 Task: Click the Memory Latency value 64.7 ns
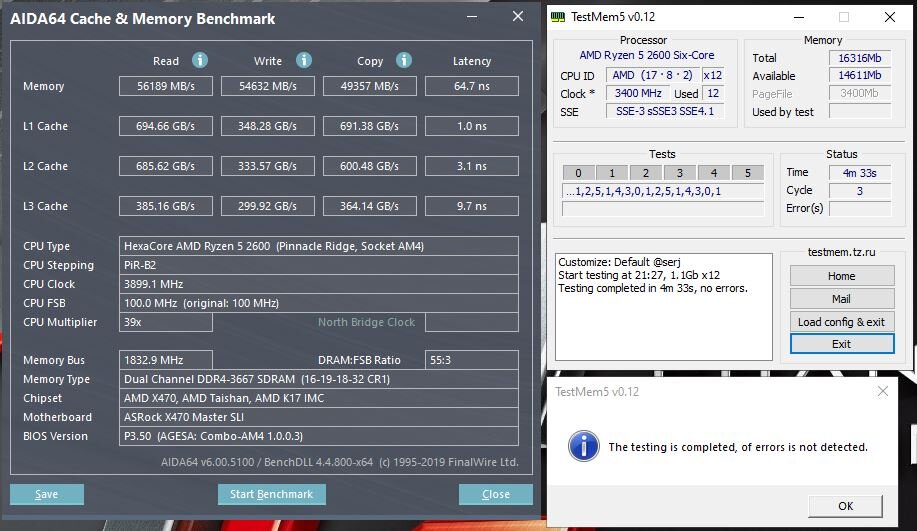point(471,86)
